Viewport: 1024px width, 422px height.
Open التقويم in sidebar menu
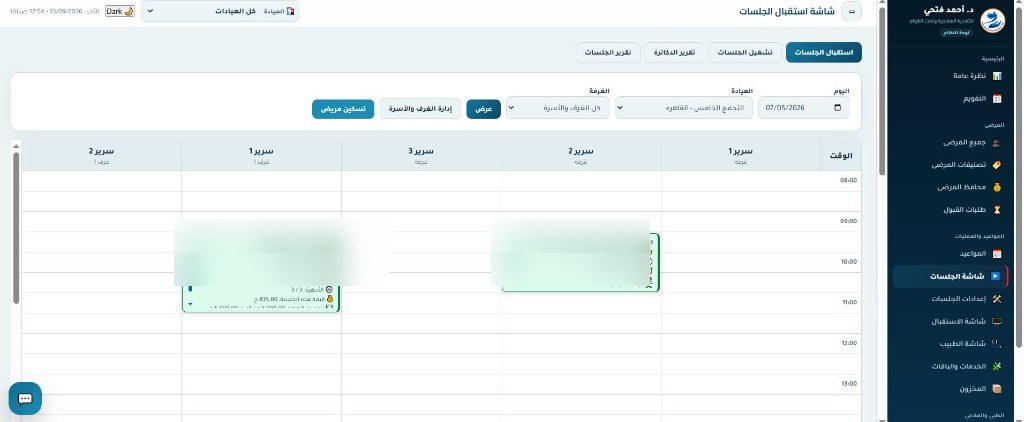coord(974,99)
